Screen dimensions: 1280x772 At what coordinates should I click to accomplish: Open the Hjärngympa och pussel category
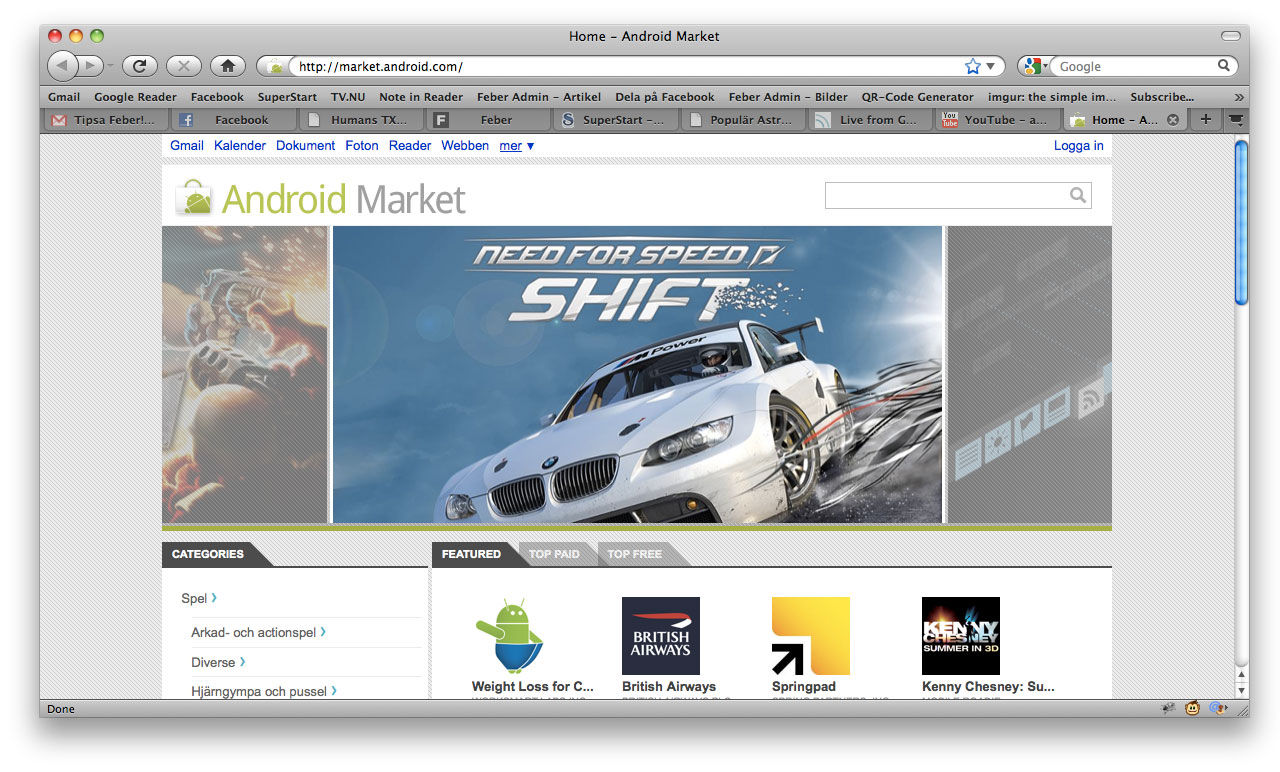click(264, 691)
